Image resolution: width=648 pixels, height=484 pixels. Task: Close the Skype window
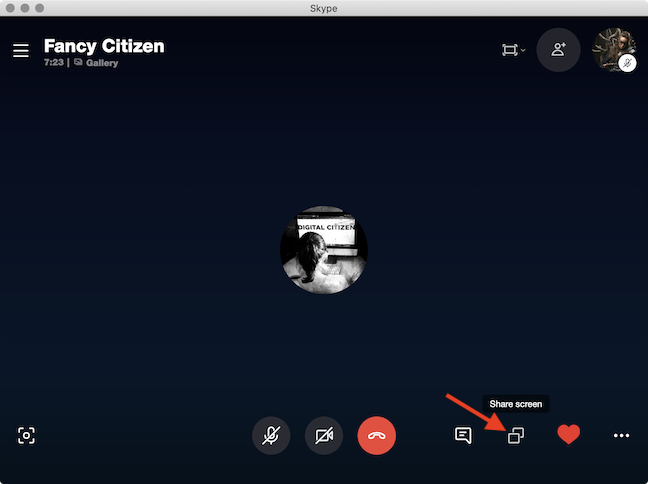click(x=10, y=8)
